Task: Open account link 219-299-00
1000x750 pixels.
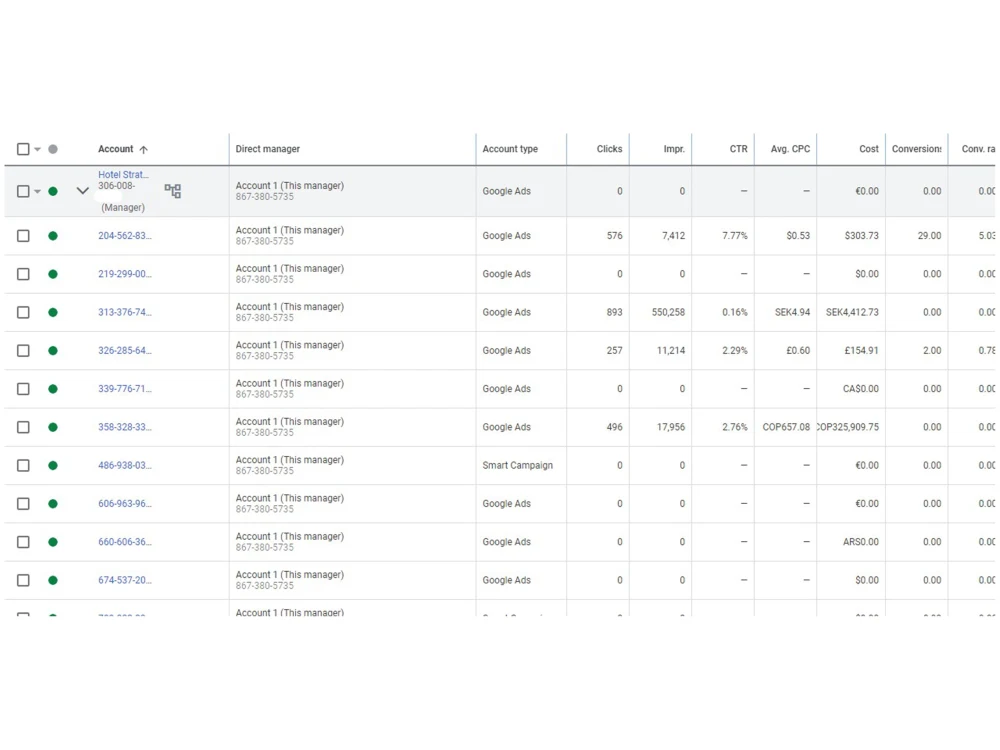Action: tap(125, 274)
